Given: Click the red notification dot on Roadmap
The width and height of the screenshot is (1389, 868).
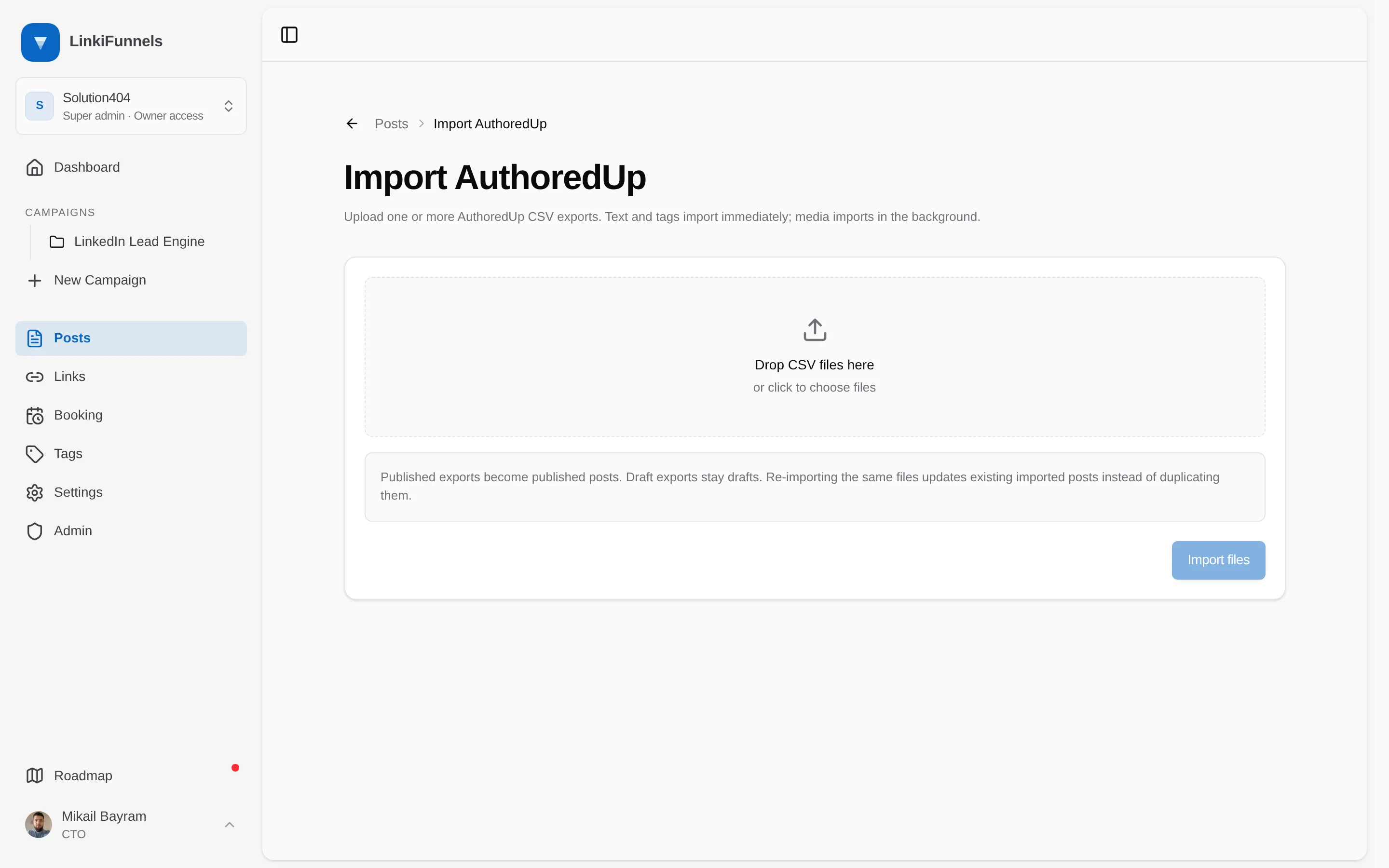Looking at the screenshot, I should tap(235, 768).
